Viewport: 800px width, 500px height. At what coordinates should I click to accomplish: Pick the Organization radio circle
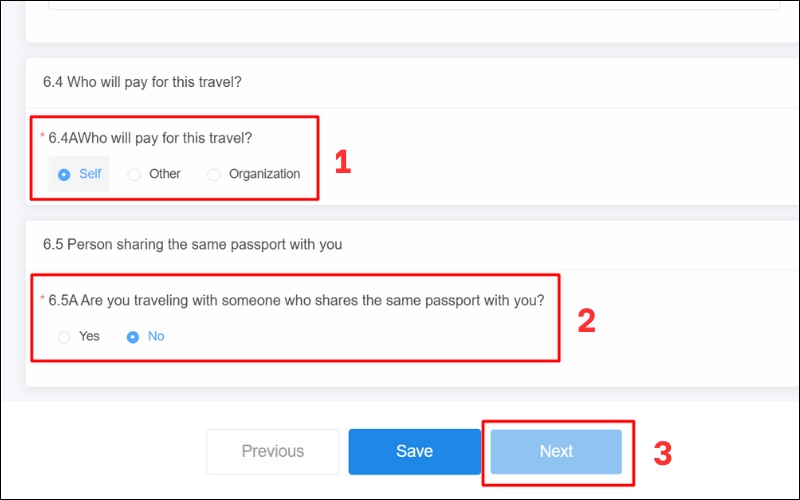[x=214, y=174]
